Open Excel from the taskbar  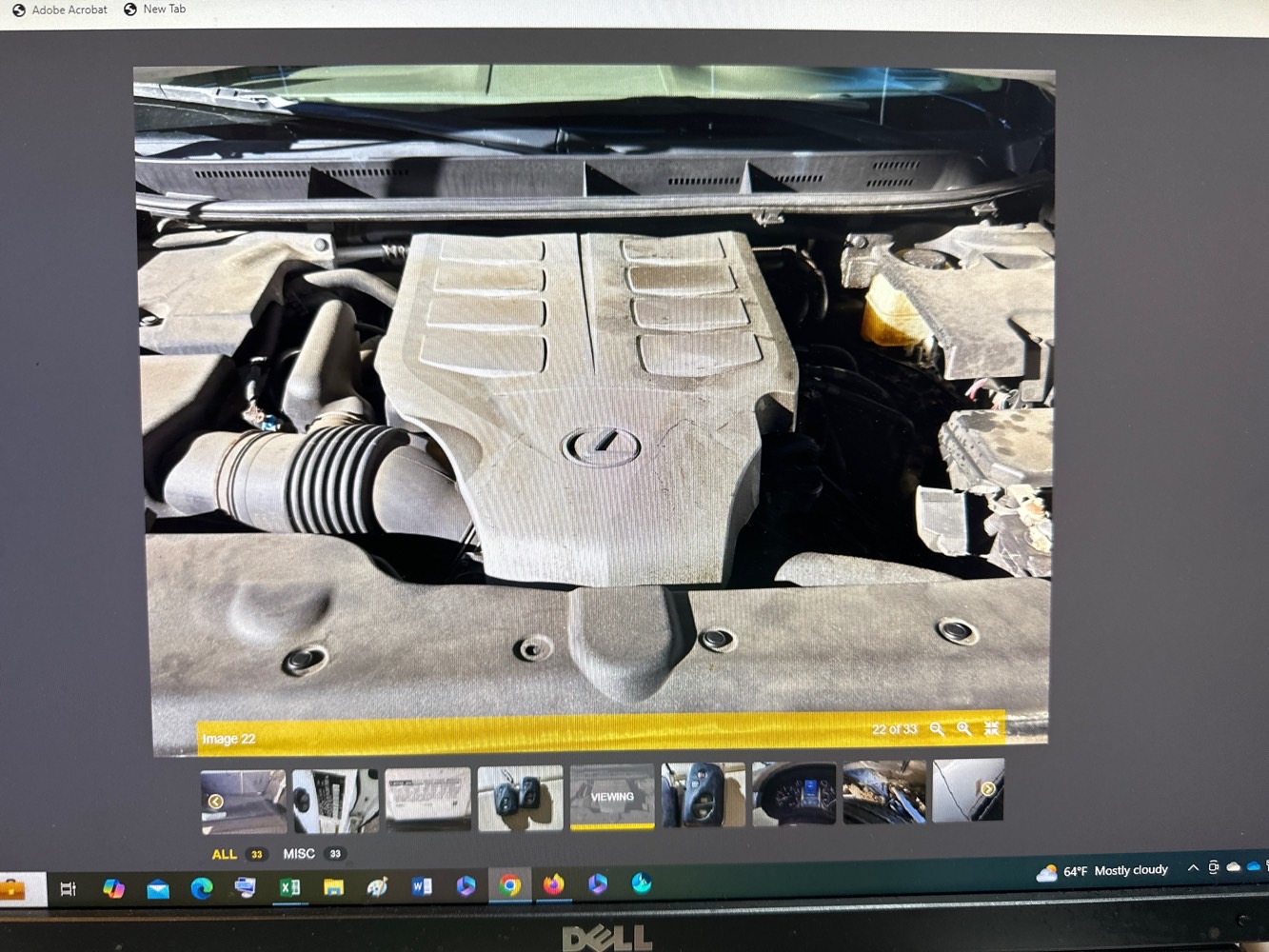pos(289,887)
